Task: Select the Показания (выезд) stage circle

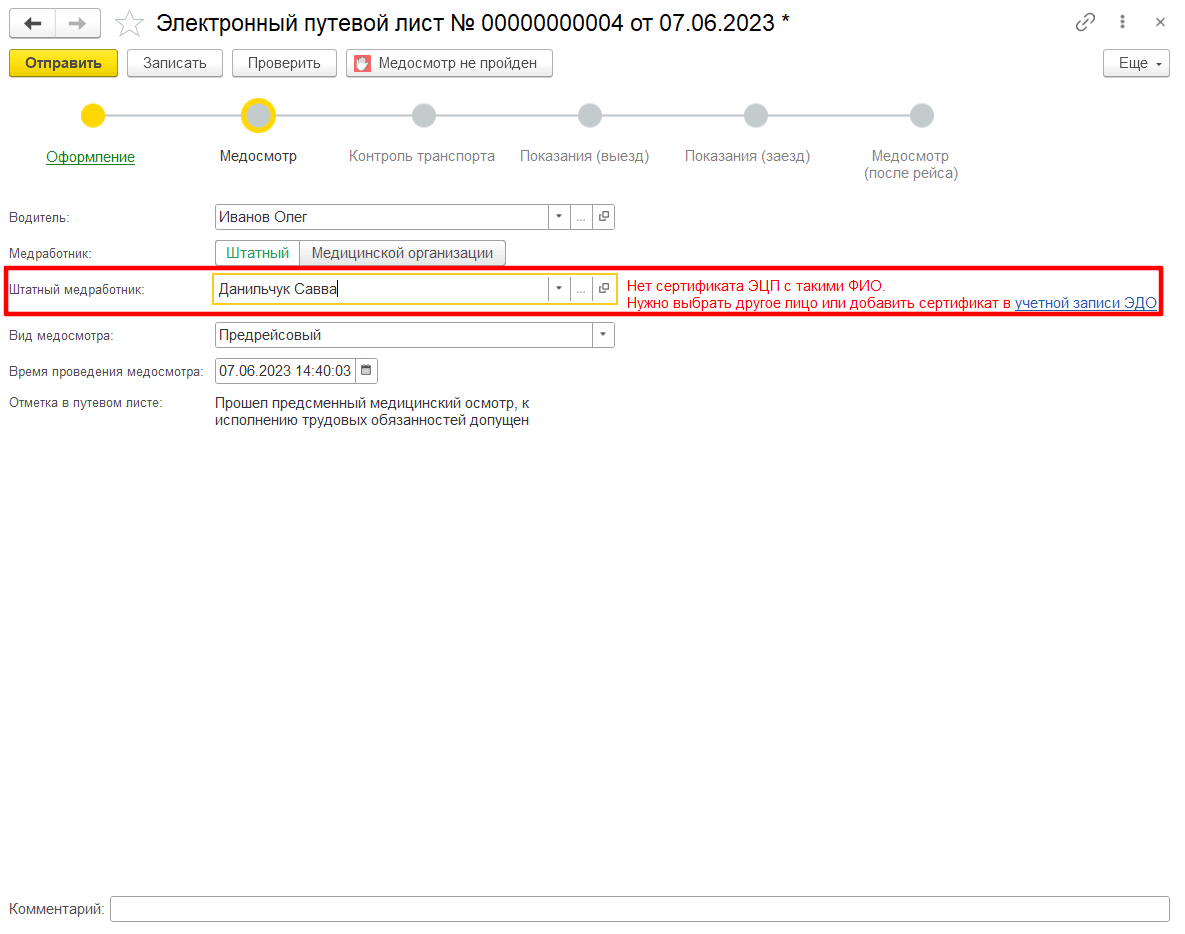Action: [589, 116]
